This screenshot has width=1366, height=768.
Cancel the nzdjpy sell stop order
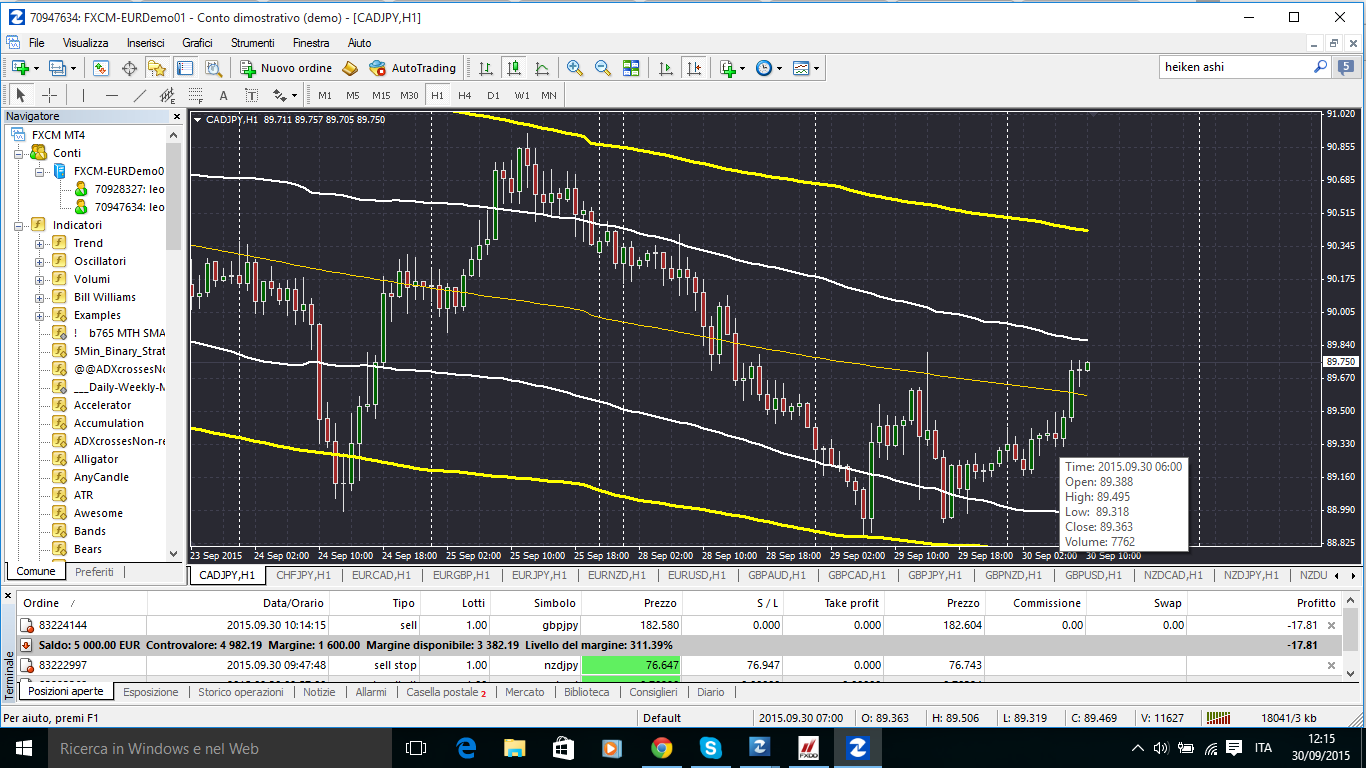(x=1331, y=665)
